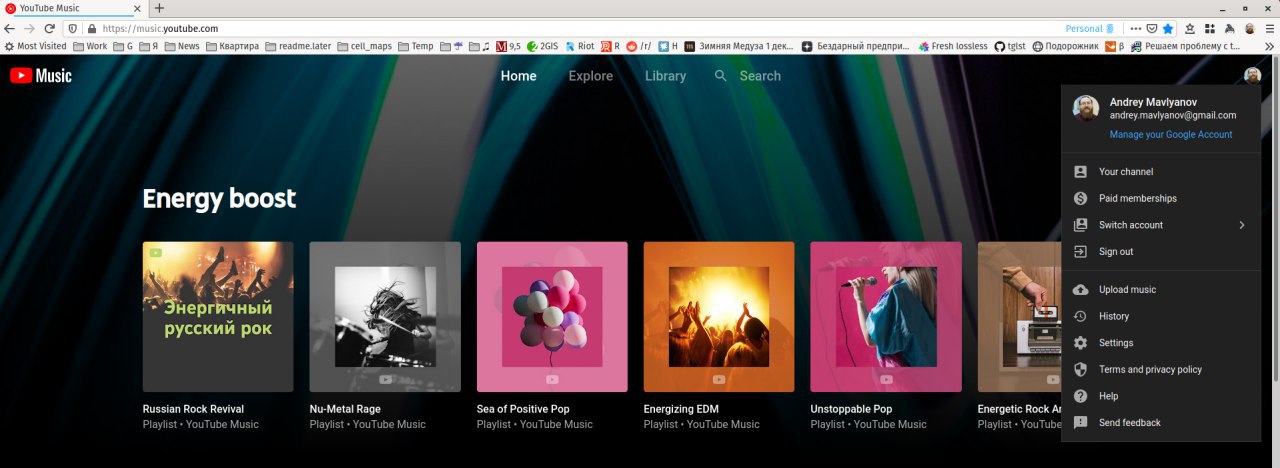The width and height of the screenshot is (1280, 468).
Task: Close the YouTube Music browser tab
Action: tap(137, 8)
